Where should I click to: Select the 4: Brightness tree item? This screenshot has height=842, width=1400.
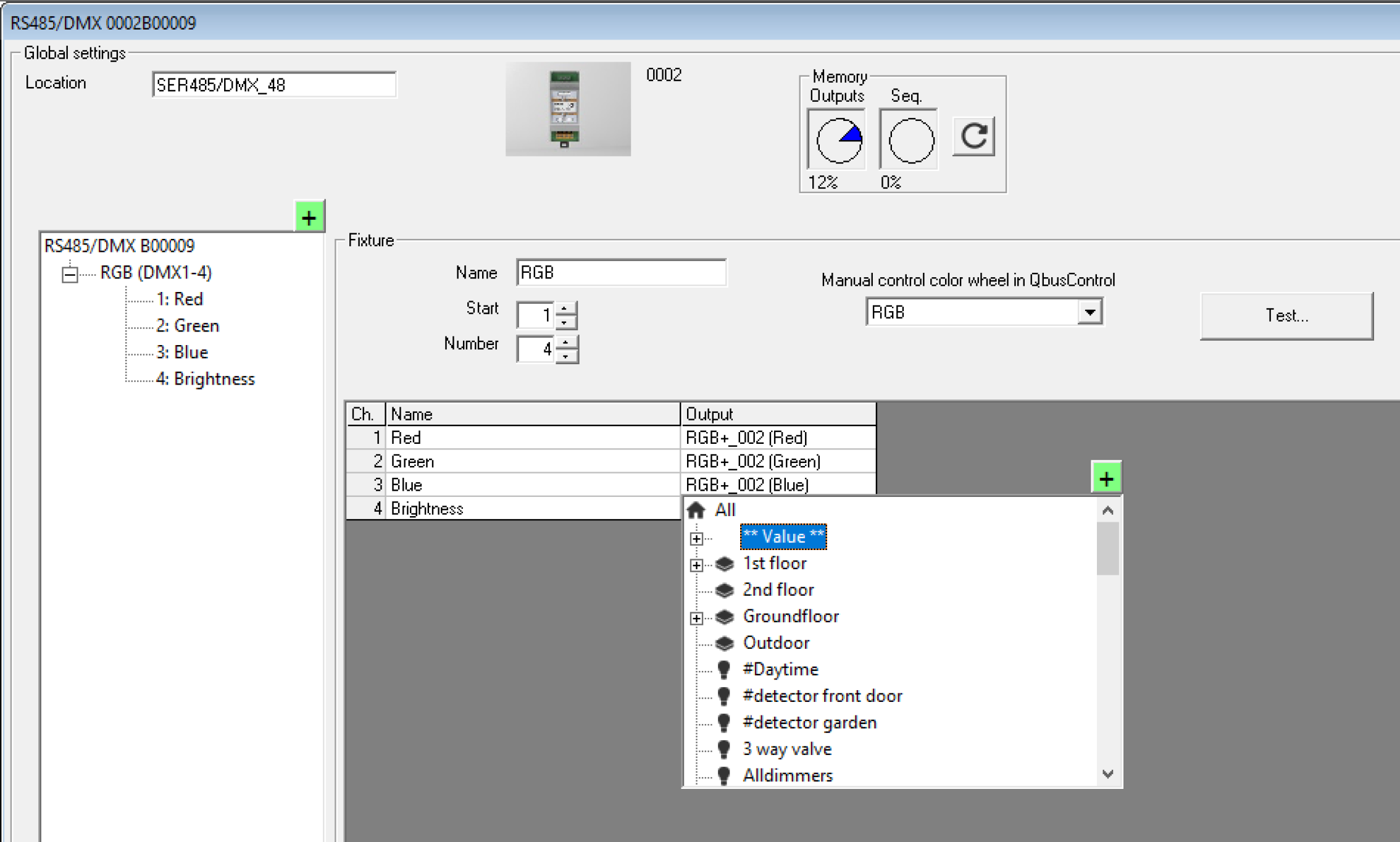click(x=206, y=378)
